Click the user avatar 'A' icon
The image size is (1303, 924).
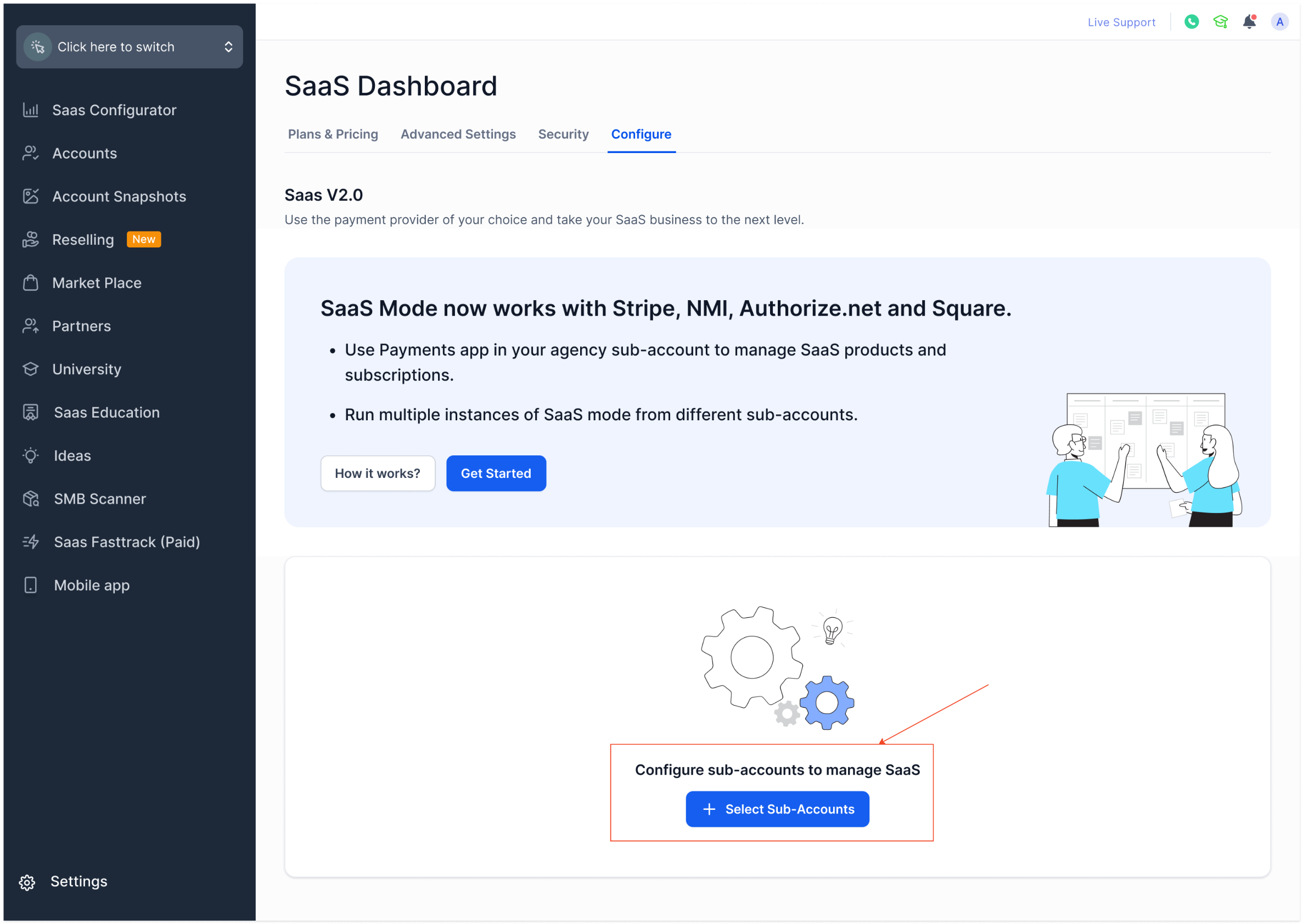(x=1279, y=21)
